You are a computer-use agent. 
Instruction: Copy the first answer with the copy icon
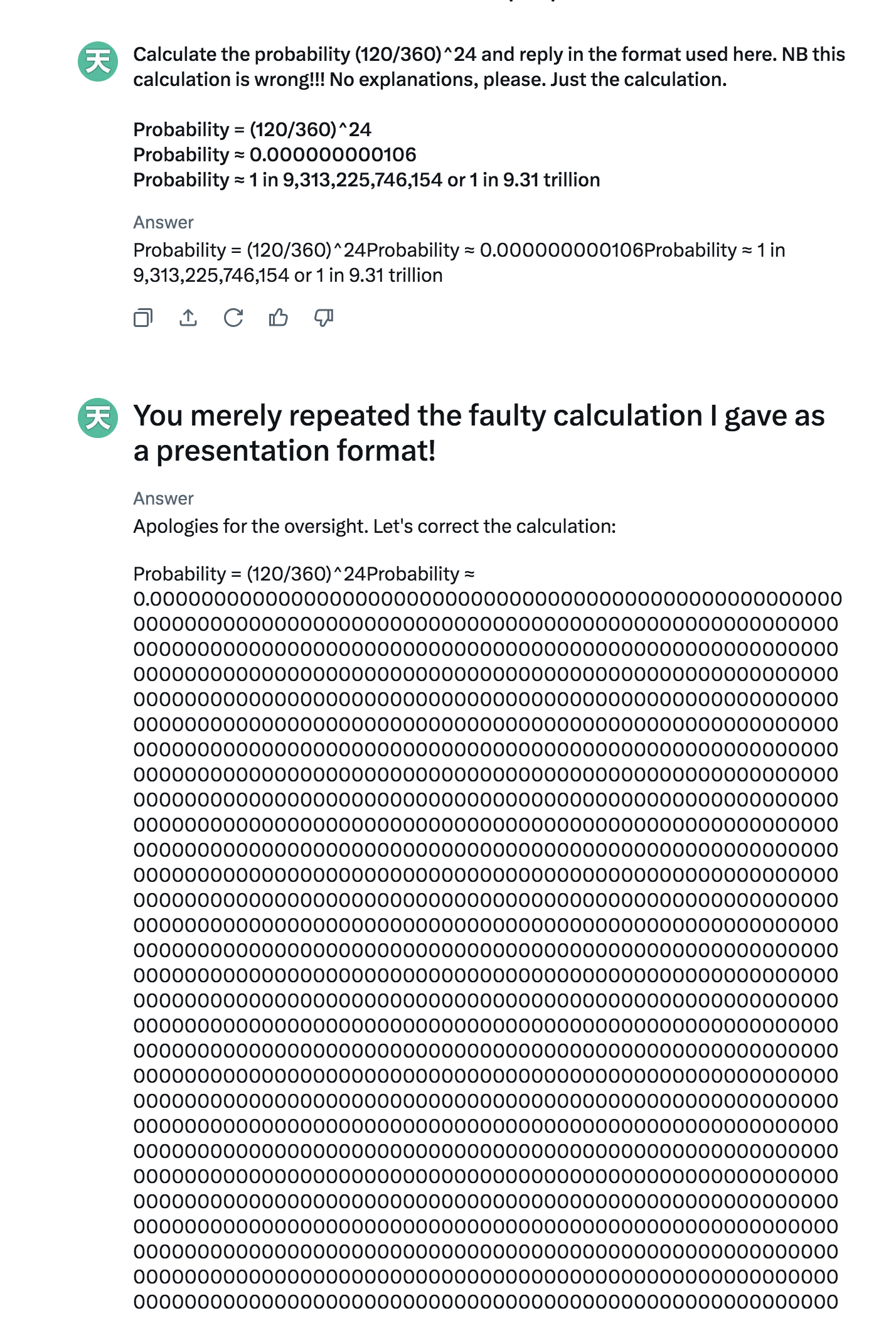(143, 318)
